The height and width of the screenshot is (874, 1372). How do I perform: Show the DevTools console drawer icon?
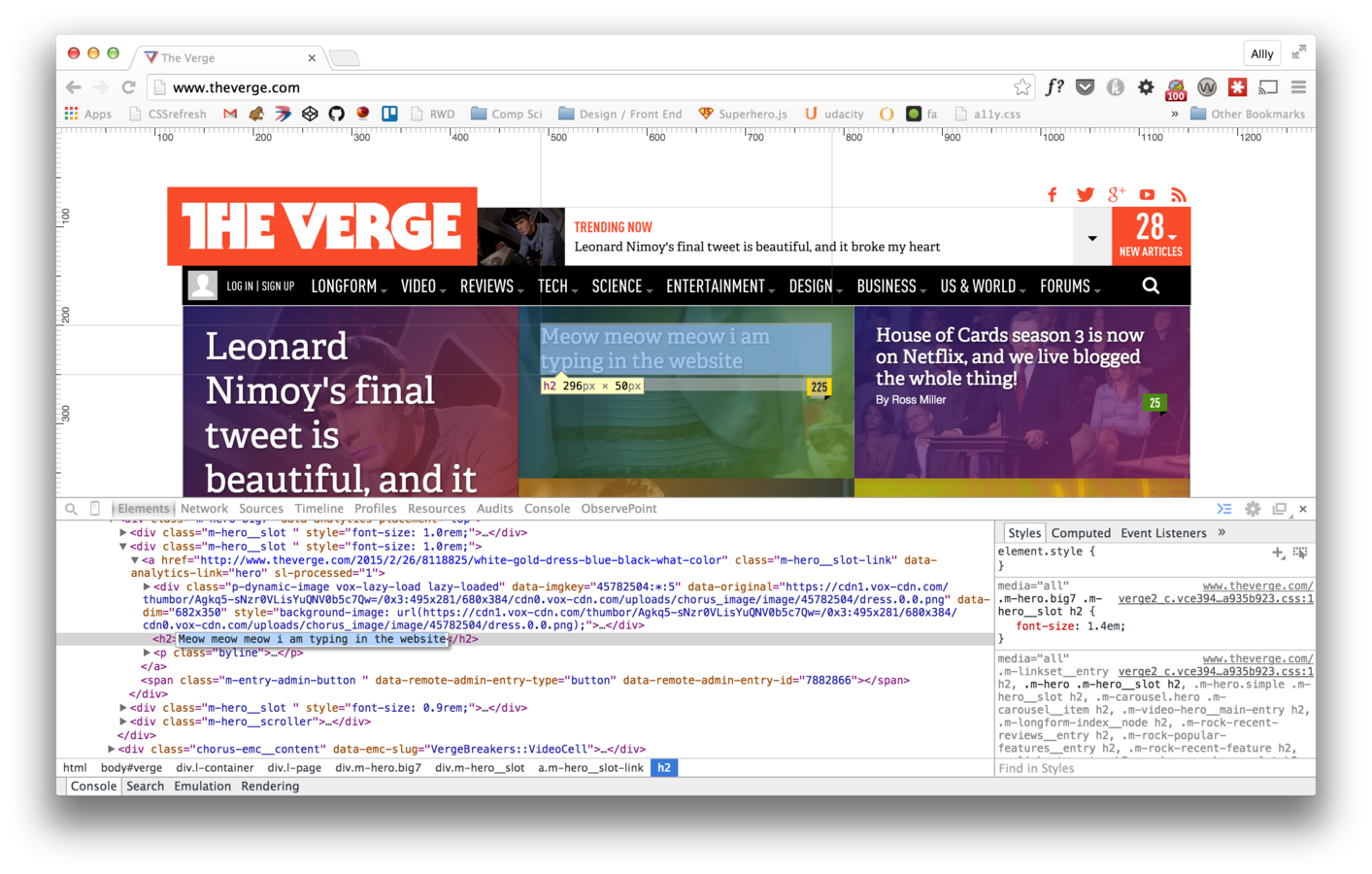[x=1224, y=509]
